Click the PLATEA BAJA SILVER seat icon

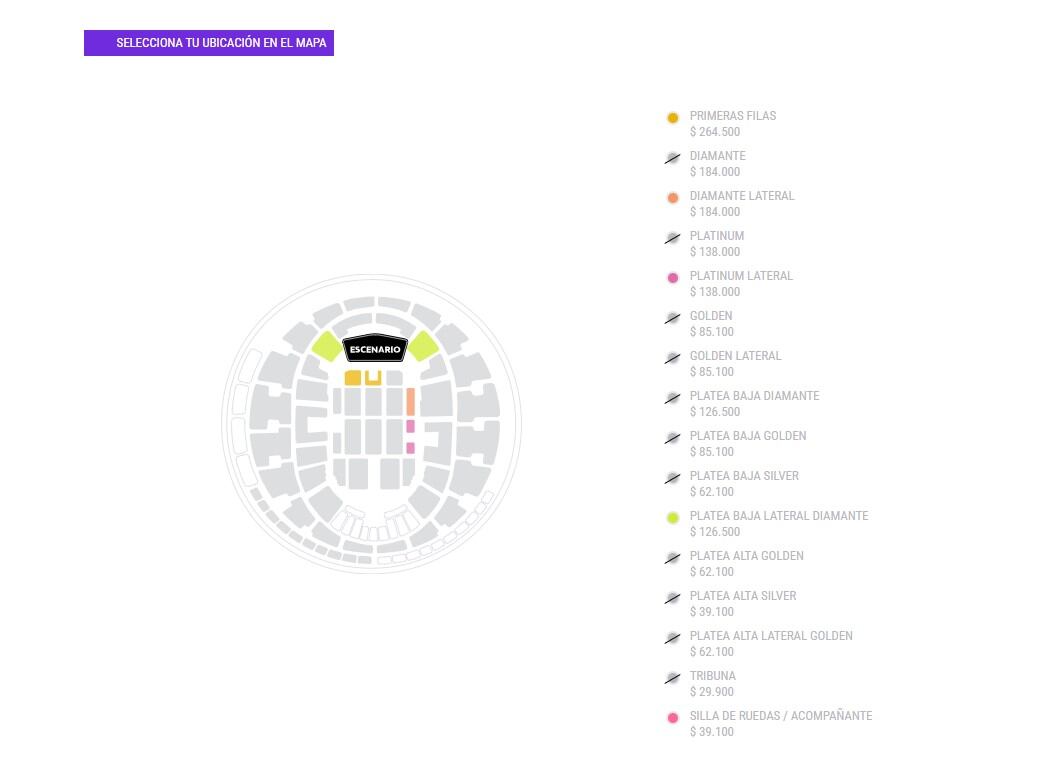[x=673, y=477]
